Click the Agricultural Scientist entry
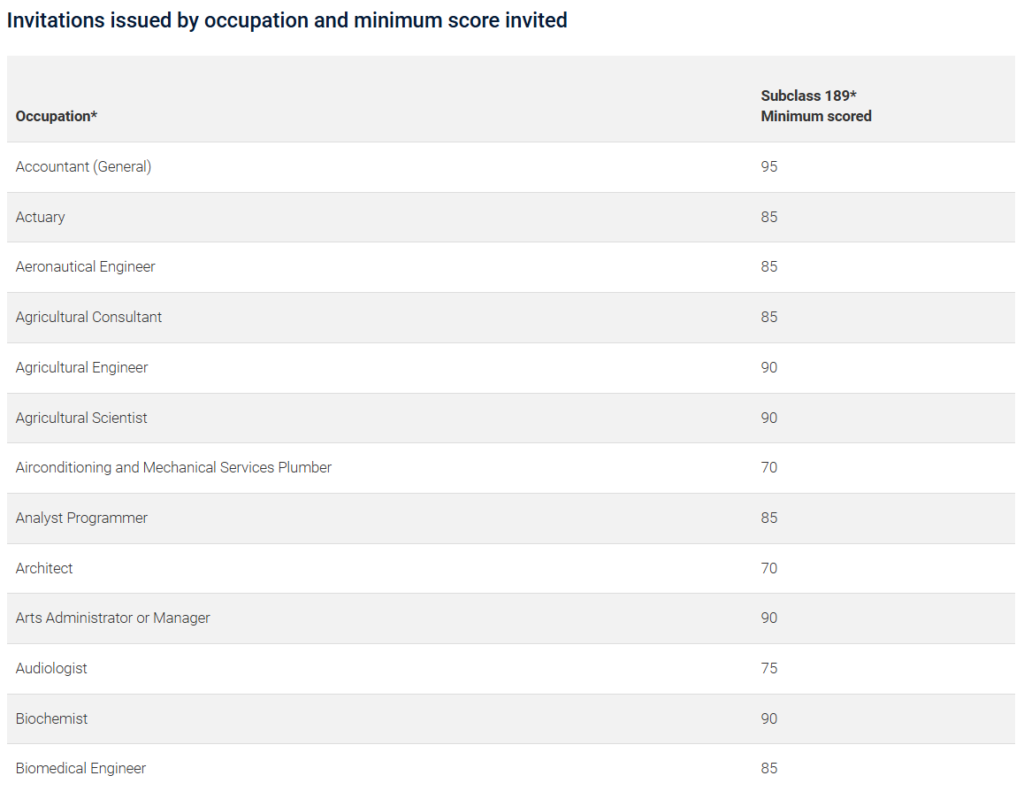Screen dimensions: 1024x791 (x=82, y=417)
